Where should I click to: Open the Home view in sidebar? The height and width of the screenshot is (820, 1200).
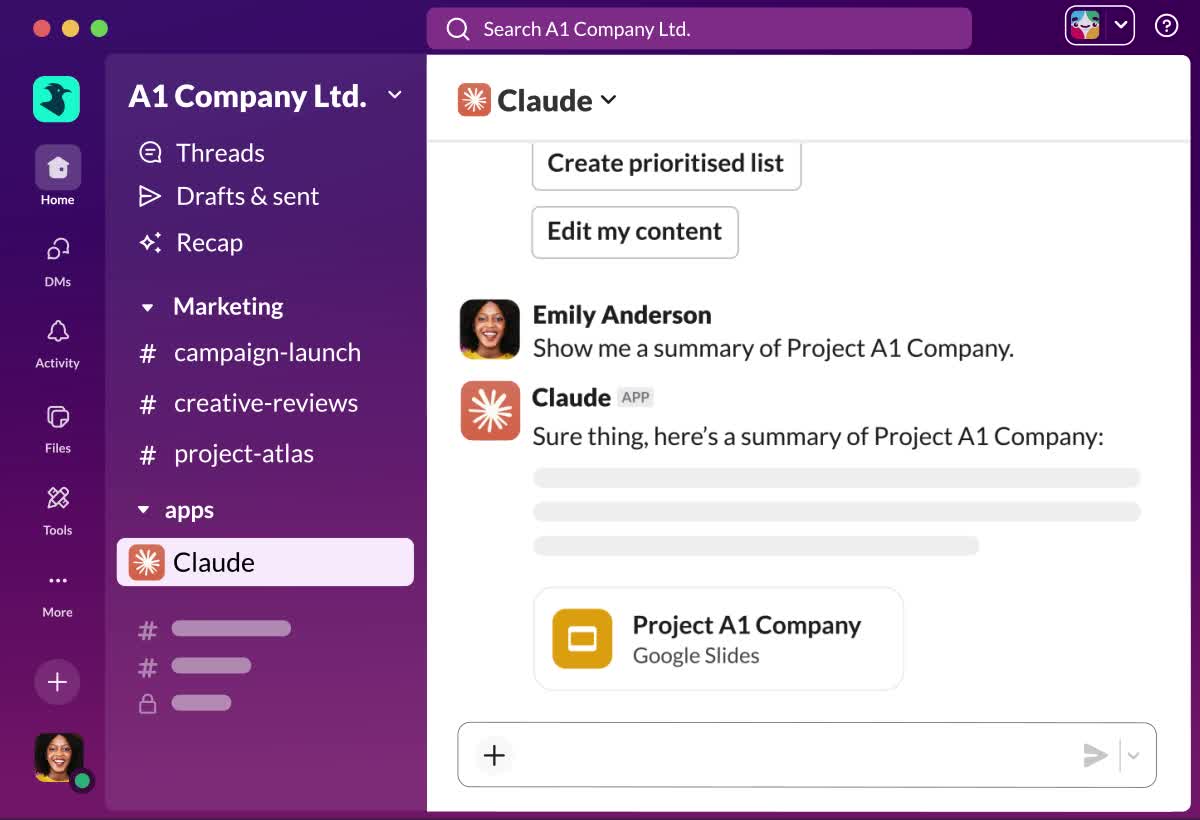58,168
